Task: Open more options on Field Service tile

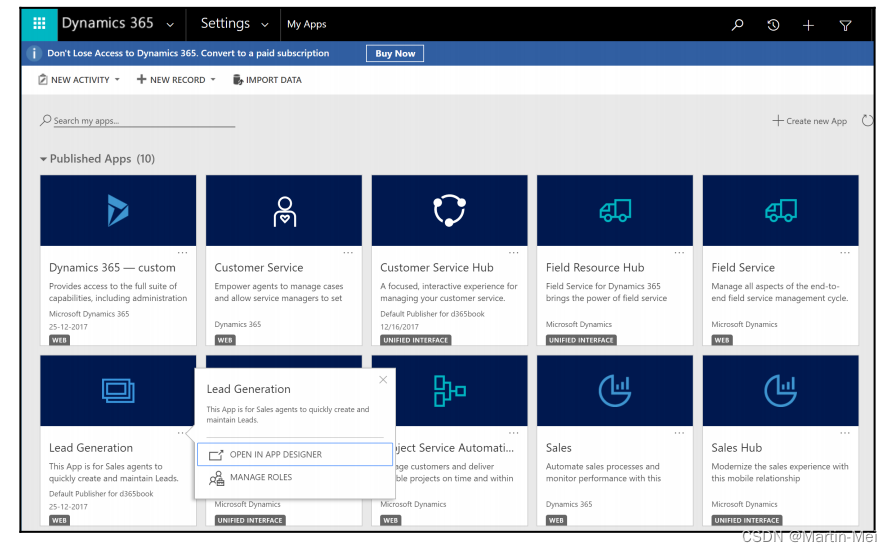Action: [x=844, y=253]
